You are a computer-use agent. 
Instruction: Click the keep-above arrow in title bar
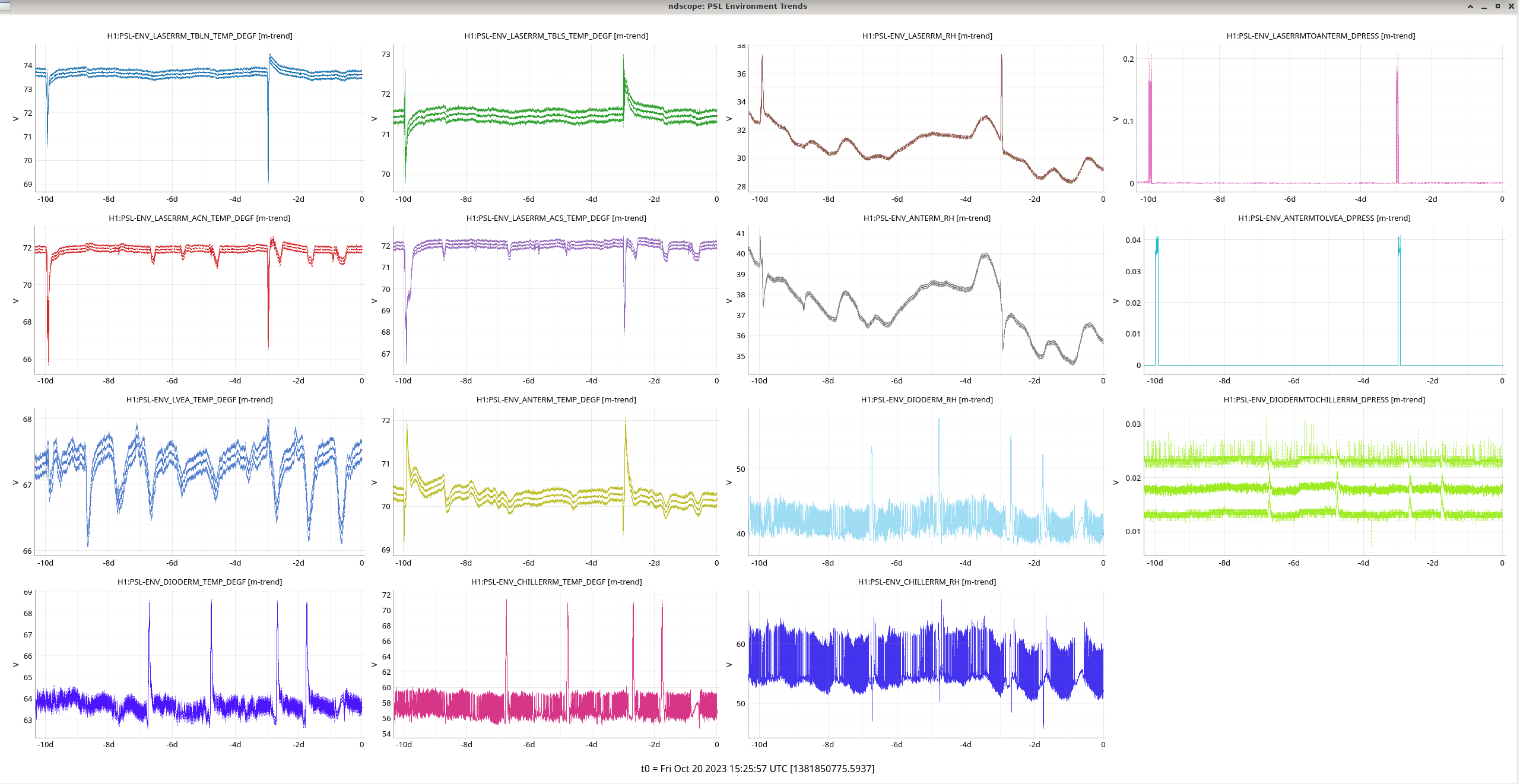point(1470,7)
